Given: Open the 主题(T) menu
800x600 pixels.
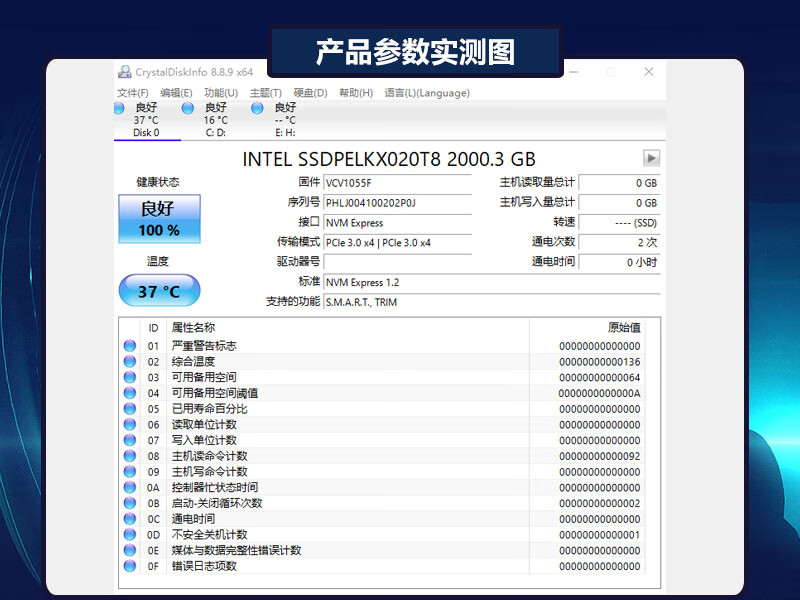Looking at the screenshot, I should click(265, 93).
